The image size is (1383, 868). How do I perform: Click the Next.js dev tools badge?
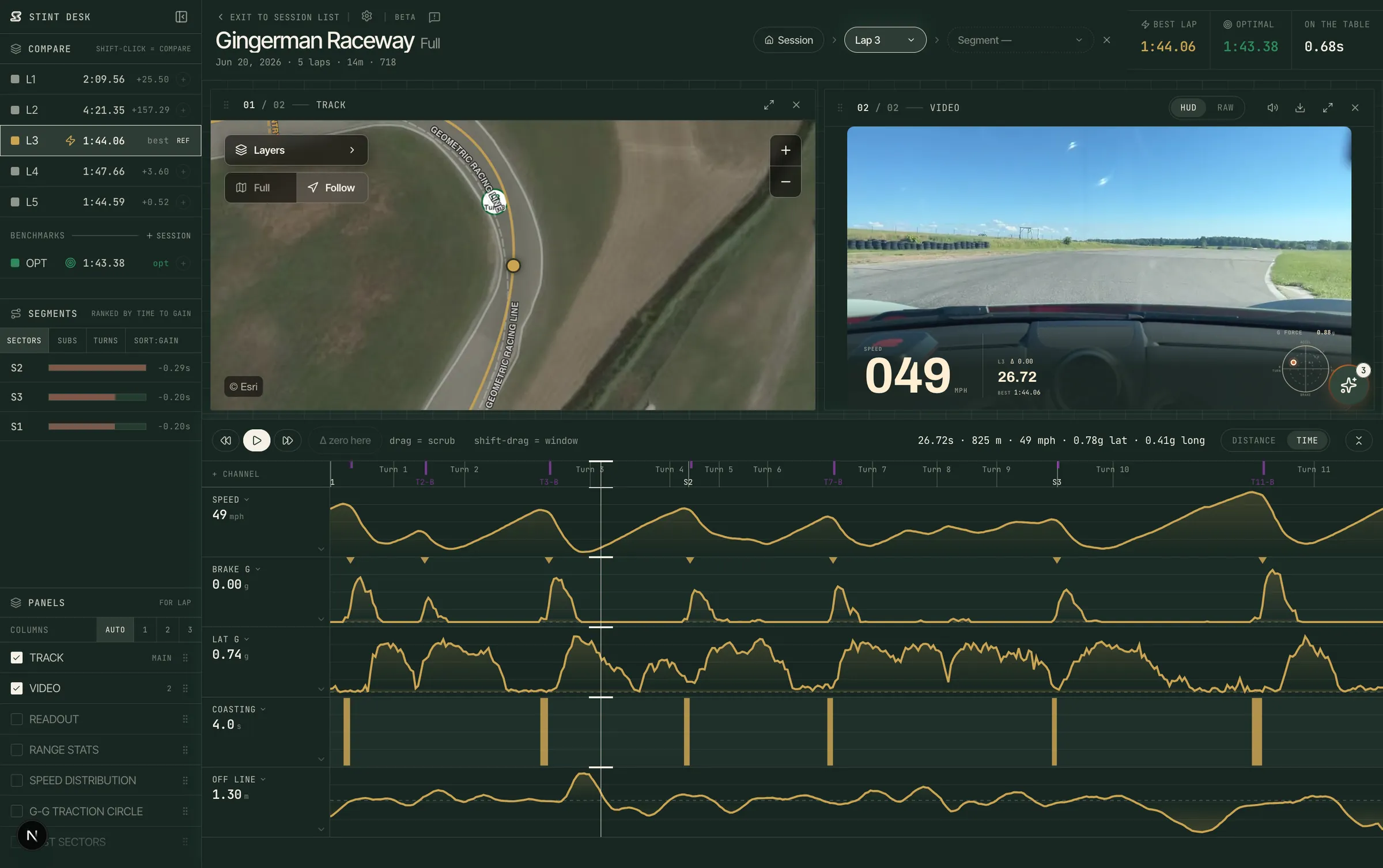(32, 835)
